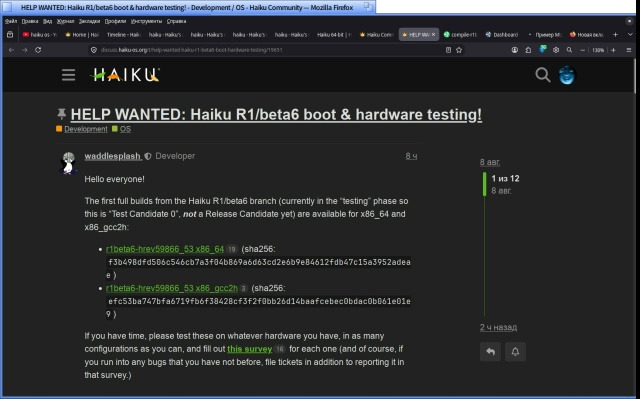This screenshot has width=640, height=399.
Task: Click the blue shield extension icon
Action: pos(542,49)
